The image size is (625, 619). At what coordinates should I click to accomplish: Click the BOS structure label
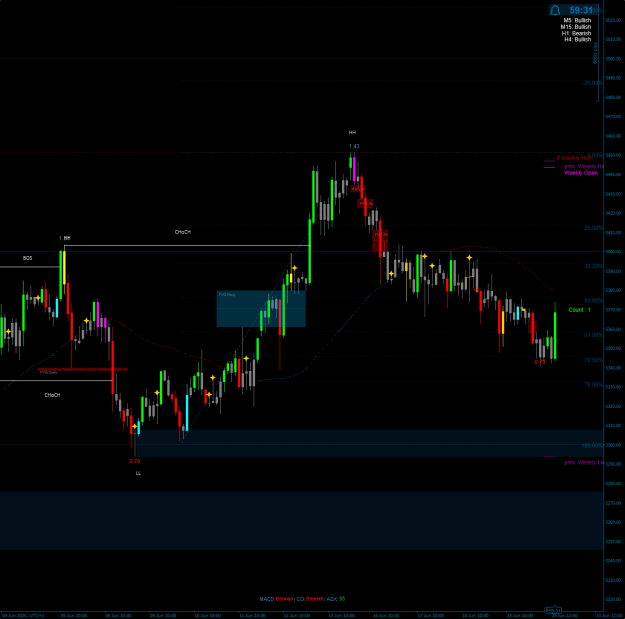click(28, 258)
